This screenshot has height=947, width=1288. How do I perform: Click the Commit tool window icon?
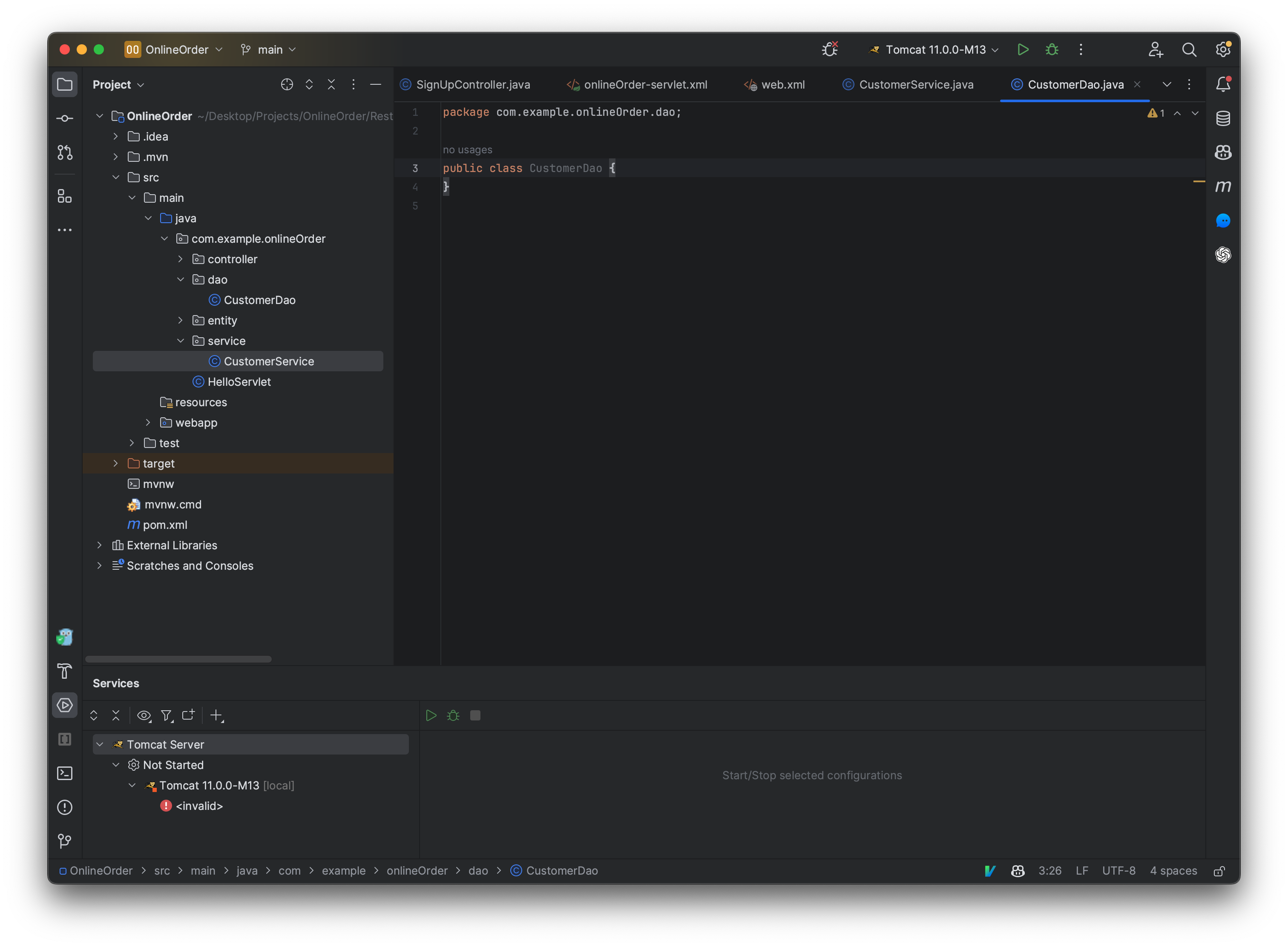(65, 119)
